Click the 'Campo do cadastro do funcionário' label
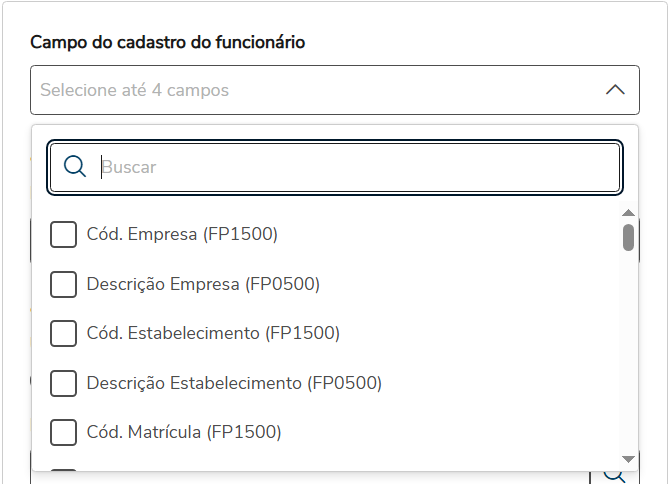672x484 pixels. (168, 42)
